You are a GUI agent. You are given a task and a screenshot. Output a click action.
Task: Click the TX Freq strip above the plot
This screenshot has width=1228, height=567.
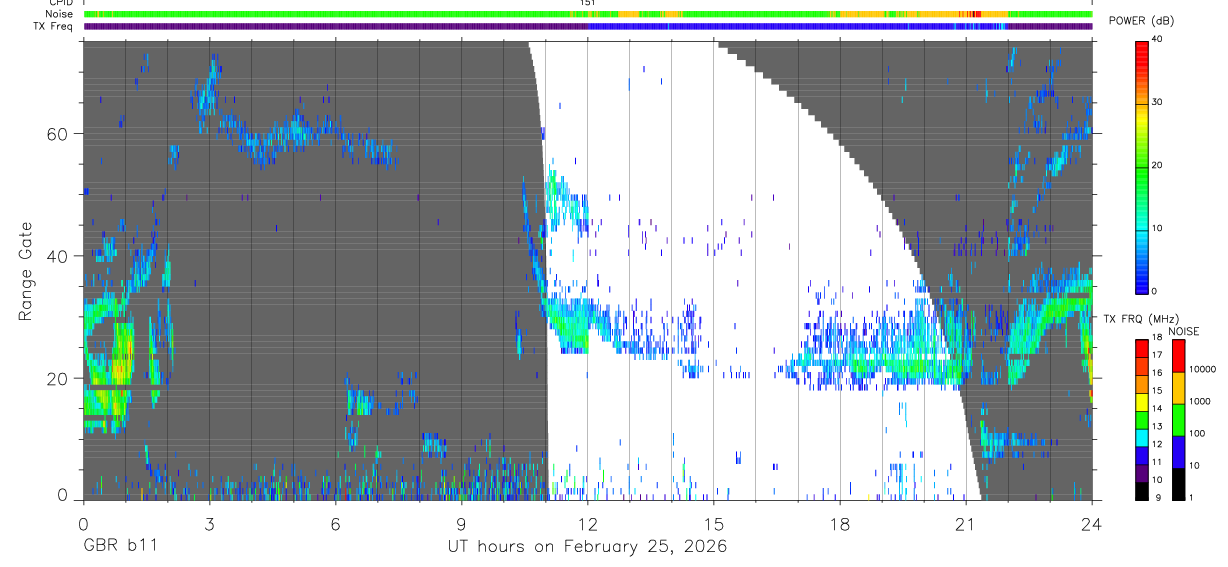(588, 26)
